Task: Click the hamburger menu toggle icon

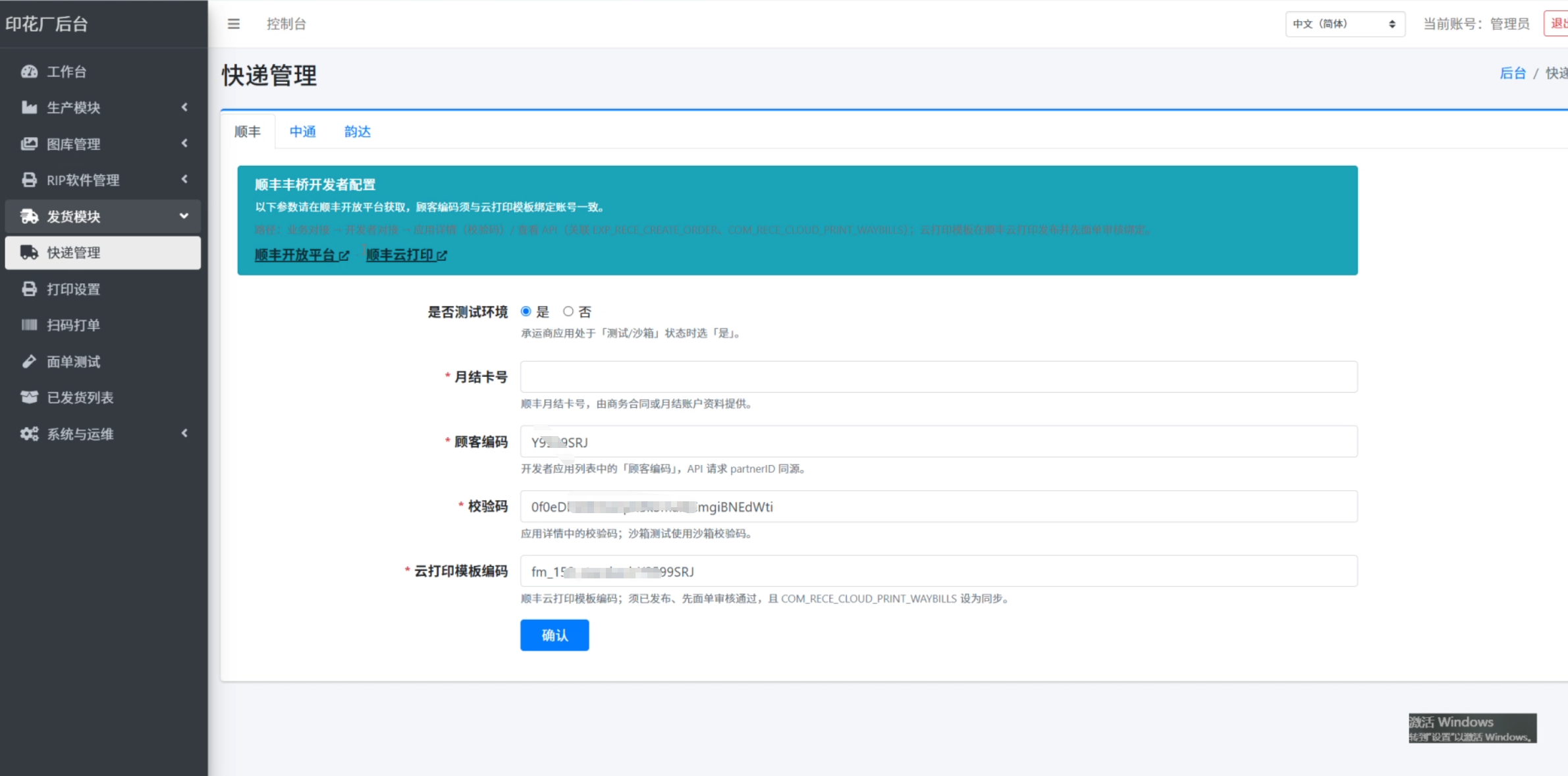Action: point(233,24)
